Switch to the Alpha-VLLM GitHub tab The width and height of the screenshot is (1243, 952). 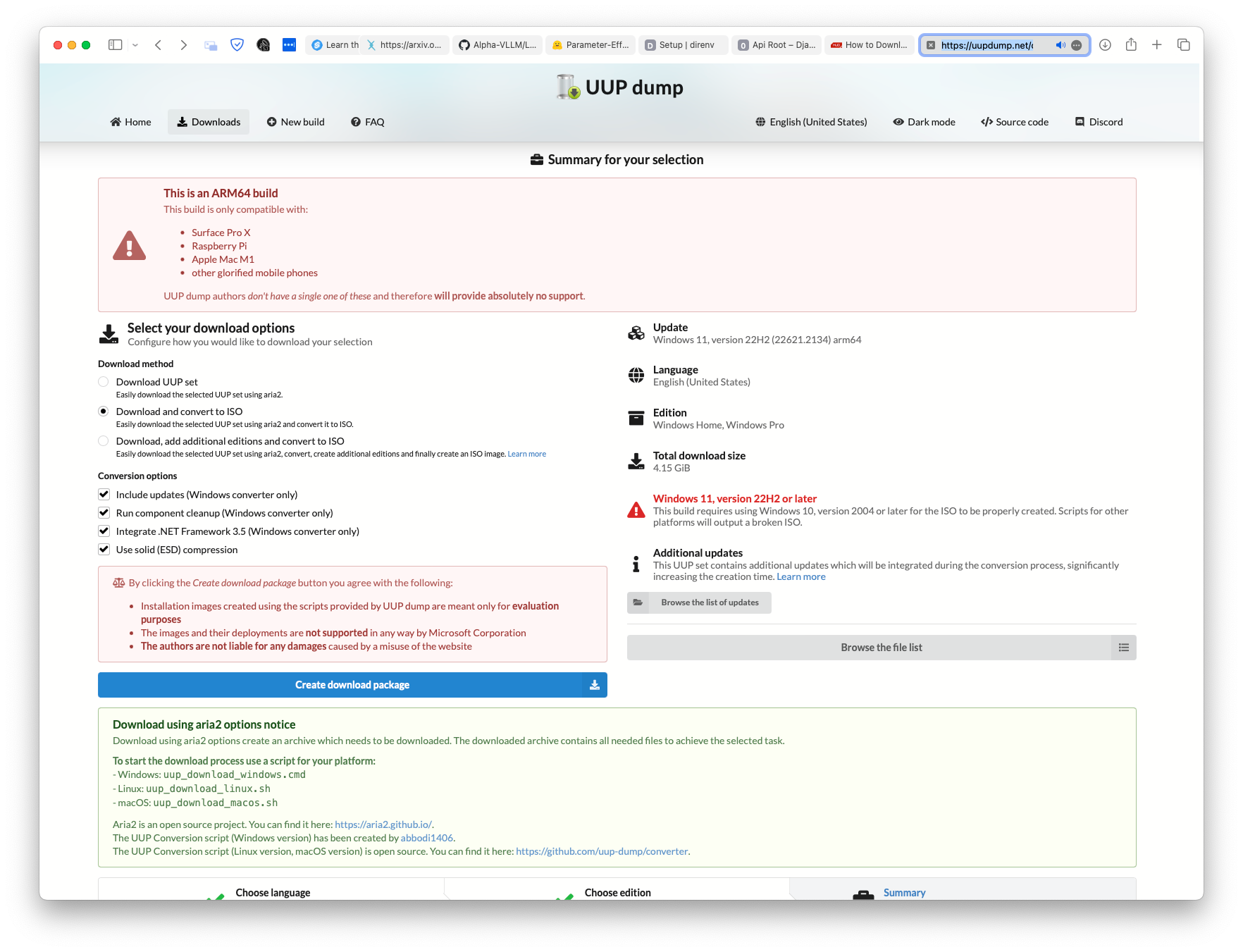pyautogui.click(x=497, y=45)
